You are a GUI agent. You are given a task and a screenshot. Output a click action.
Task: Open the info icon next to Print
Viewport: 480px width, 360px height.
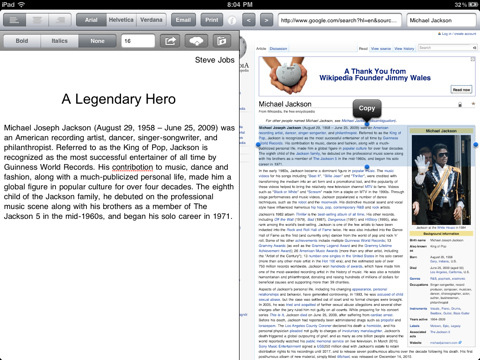click(x=232, y=20)
